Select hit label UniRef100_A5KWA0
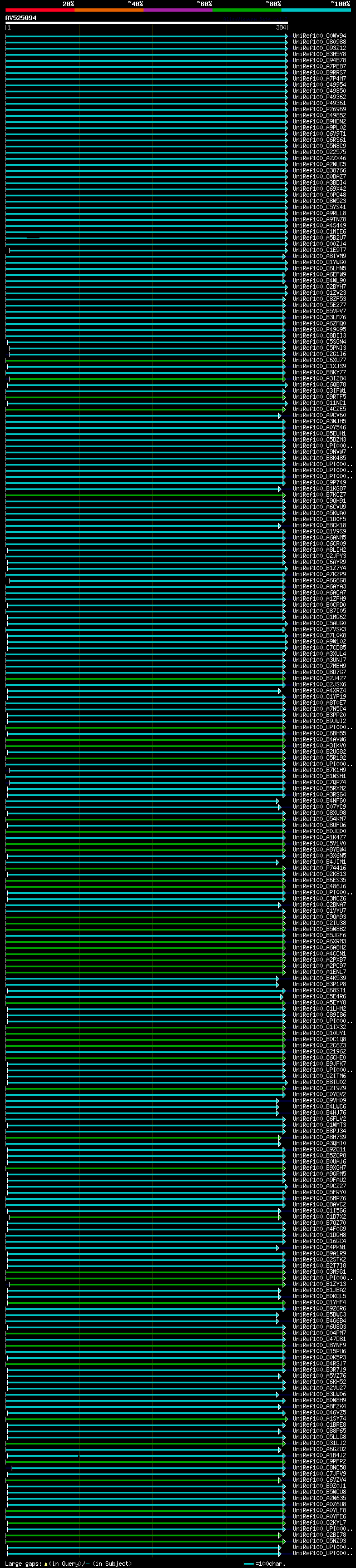The height and width of the screenshot is (1568, 356). click(319, 513)
